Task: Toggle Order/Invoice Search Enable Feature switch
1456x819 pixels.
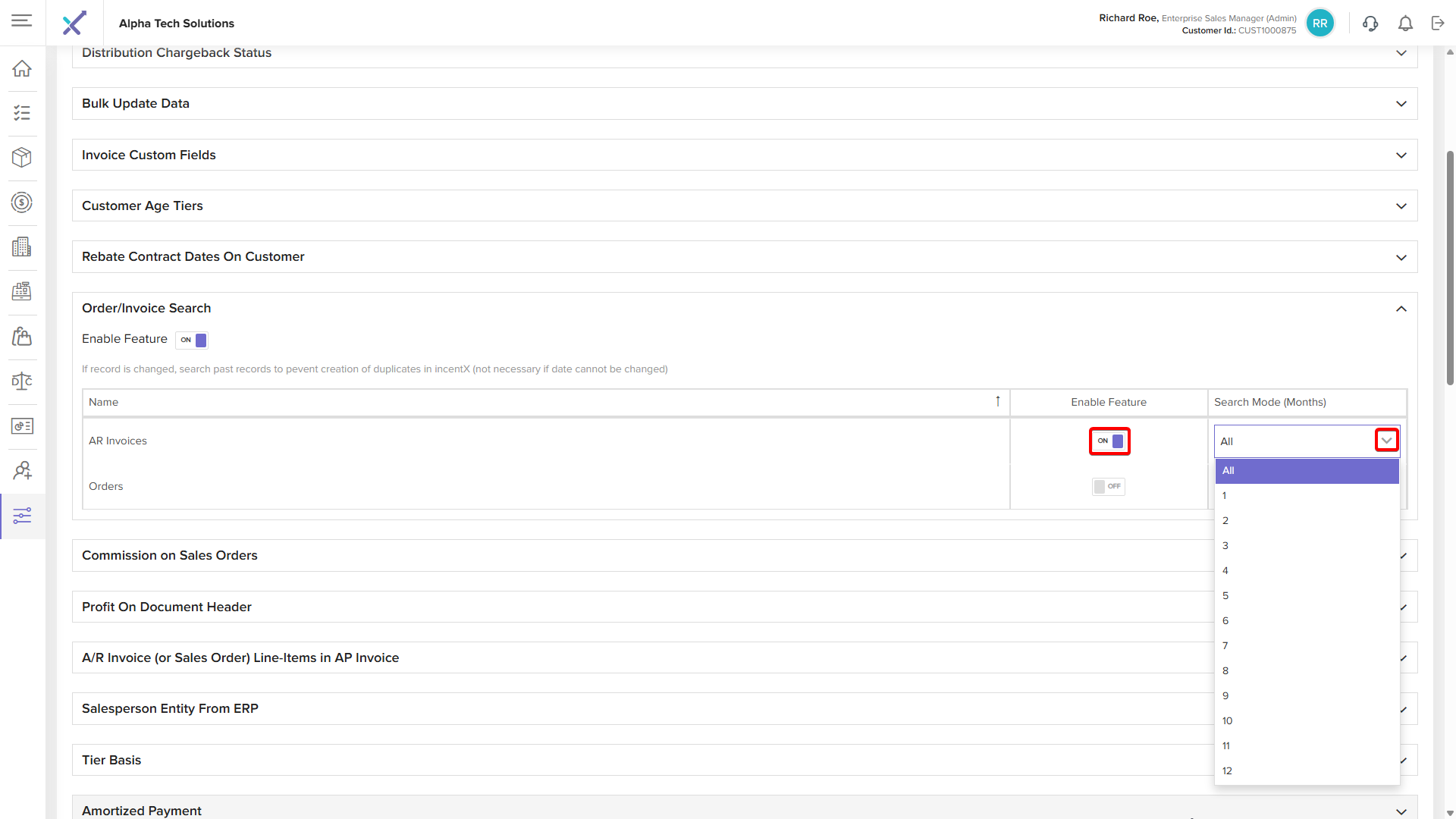Action: tap(192, 340)
